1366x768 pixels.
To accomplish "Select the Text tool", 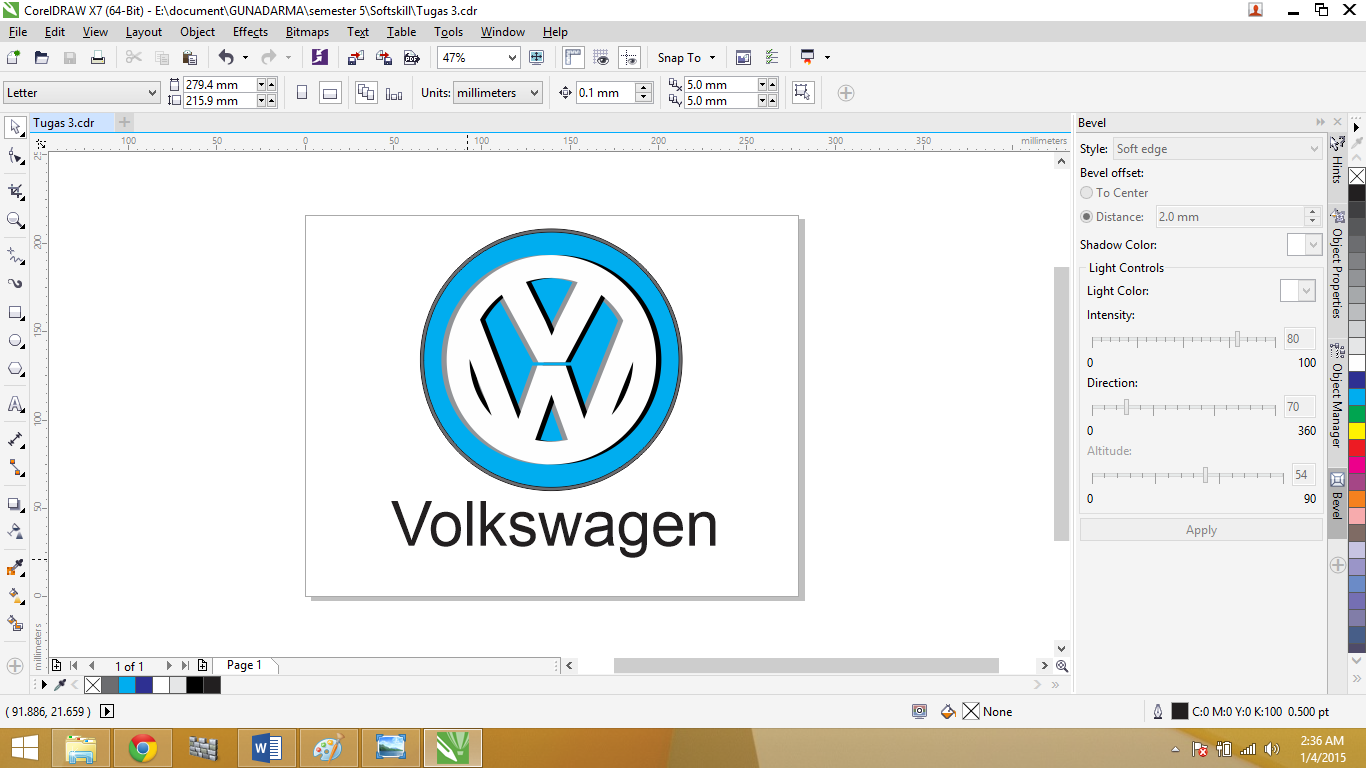I will [x=15, y=404].
